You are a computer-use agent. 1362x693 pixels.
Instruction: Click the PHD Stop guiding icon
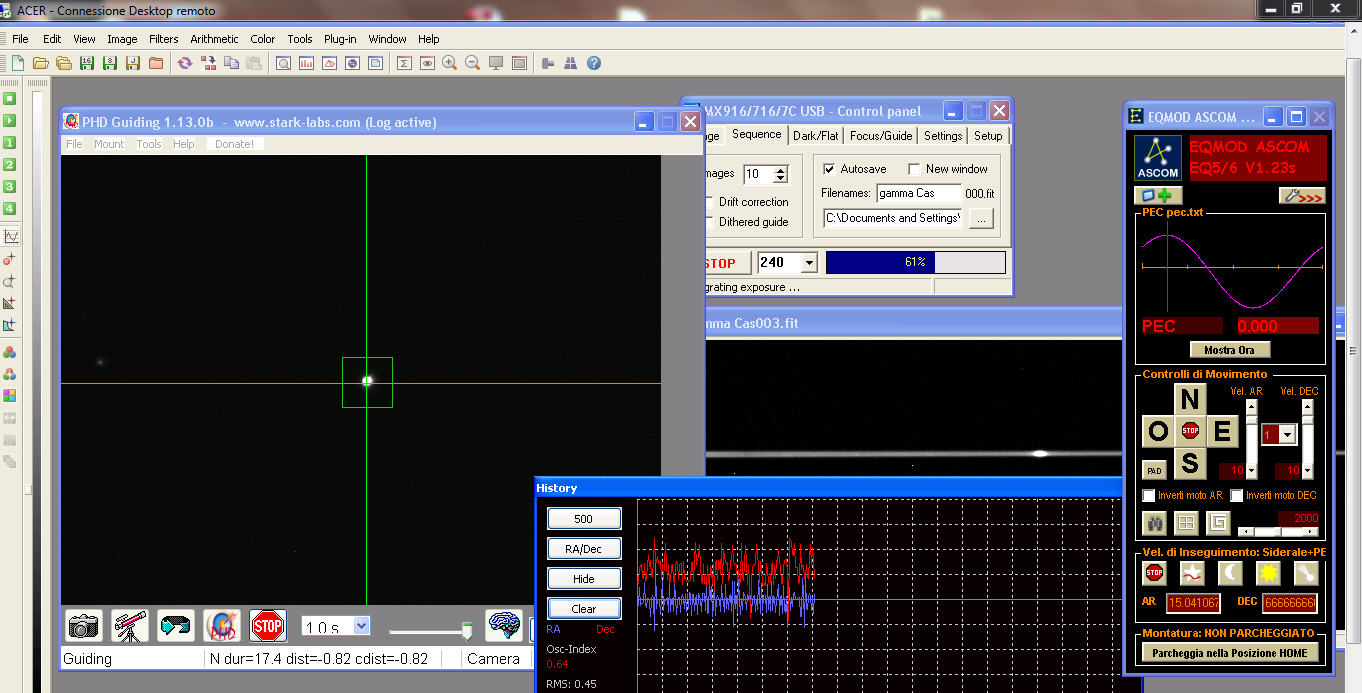(268, 626)
